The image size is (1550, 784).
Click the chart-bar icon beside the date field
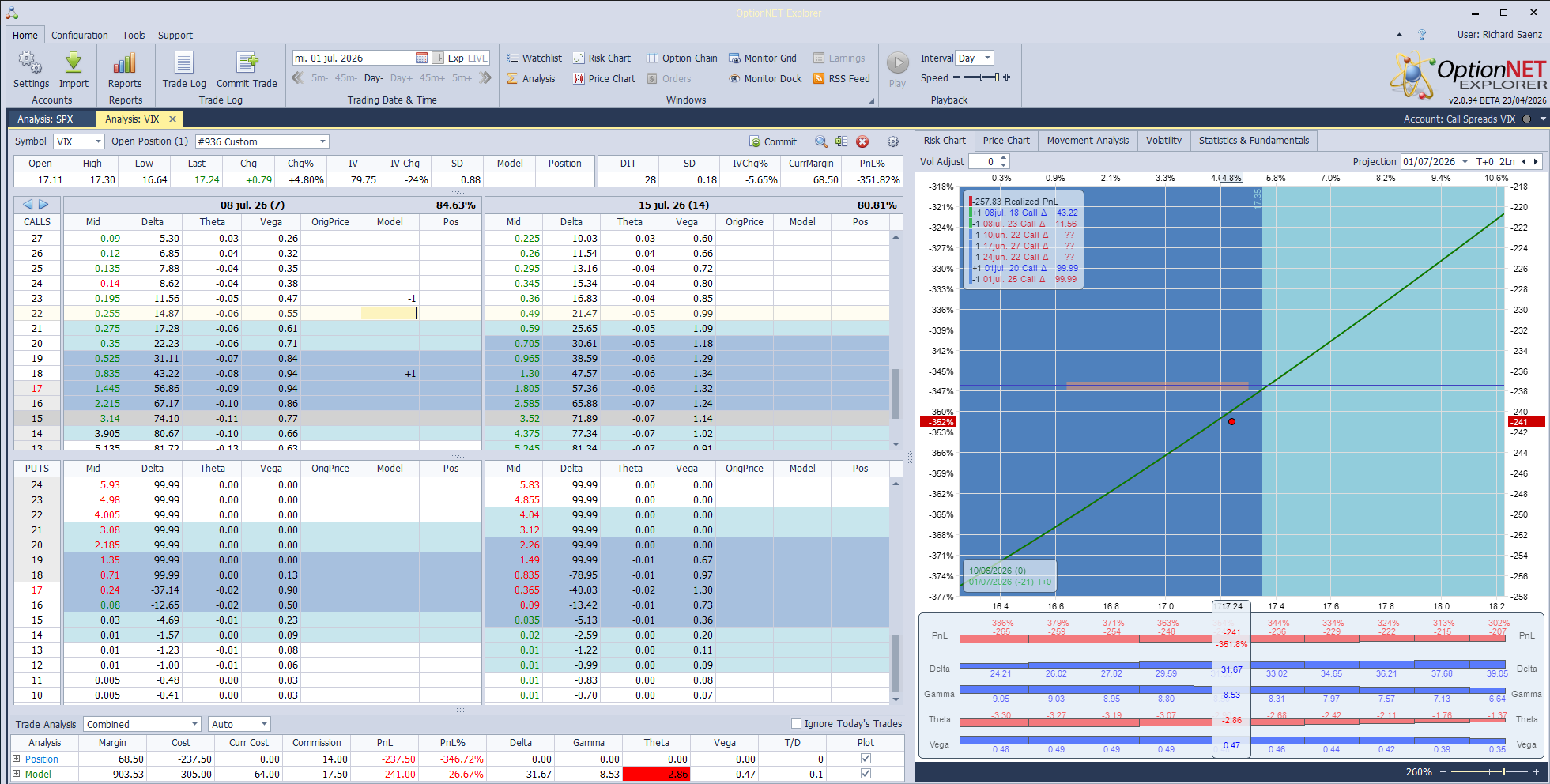tap(438, 58)
